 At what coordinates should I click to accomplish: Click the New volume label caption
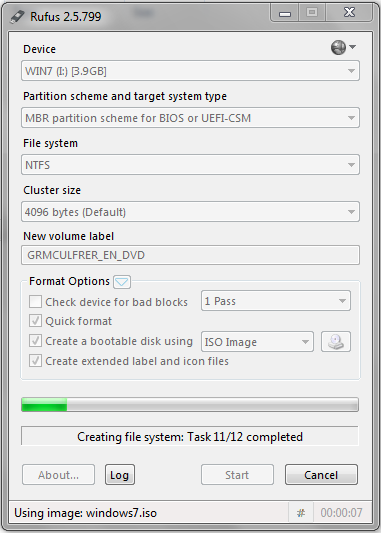(68, 236)
